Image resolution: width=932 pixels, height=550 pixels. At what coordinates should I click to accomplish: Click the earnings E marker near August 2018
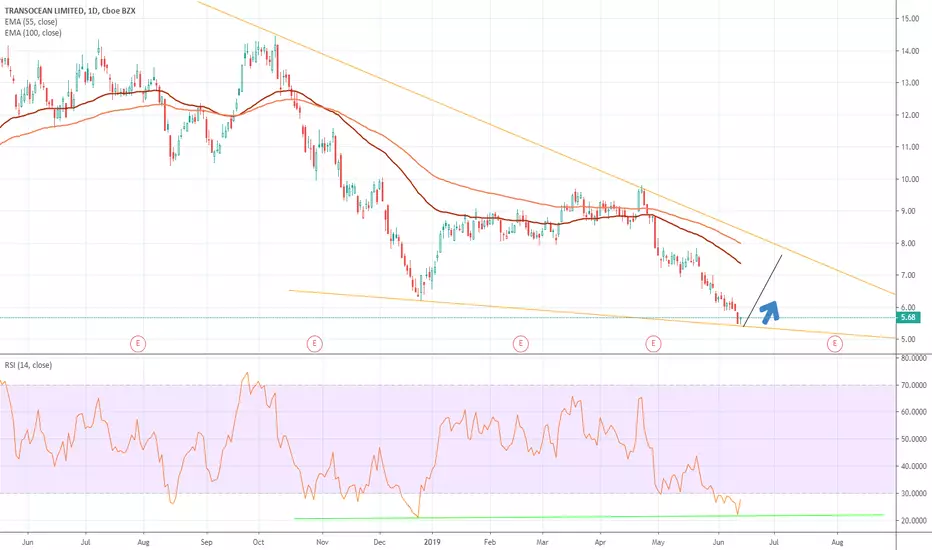pos(138,343)
